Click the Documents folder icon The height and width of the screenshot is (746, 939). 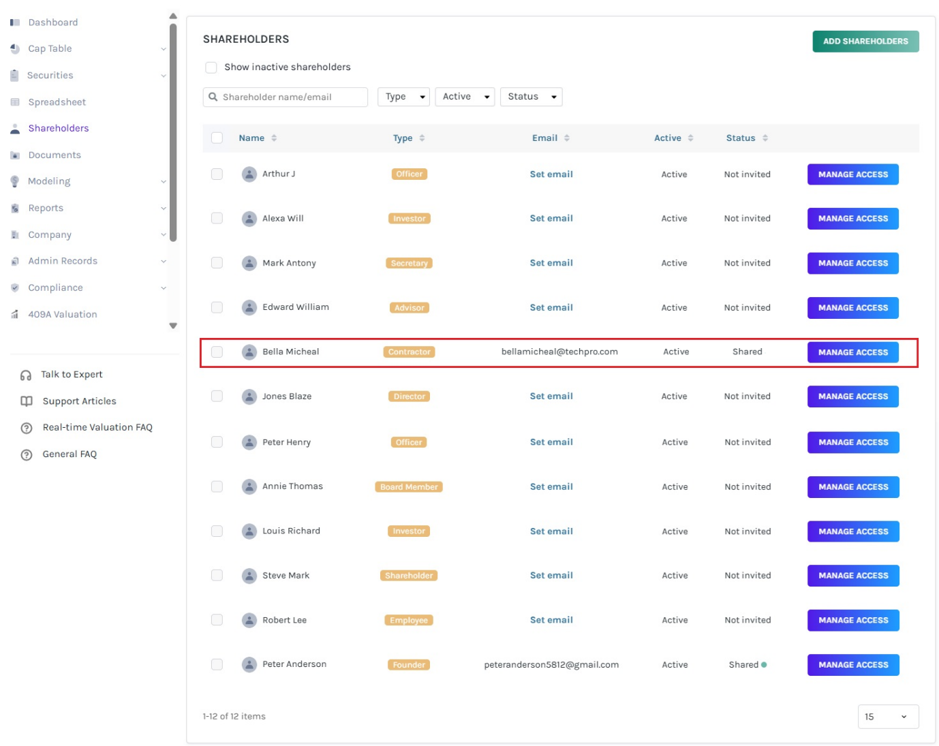[15, 155]
